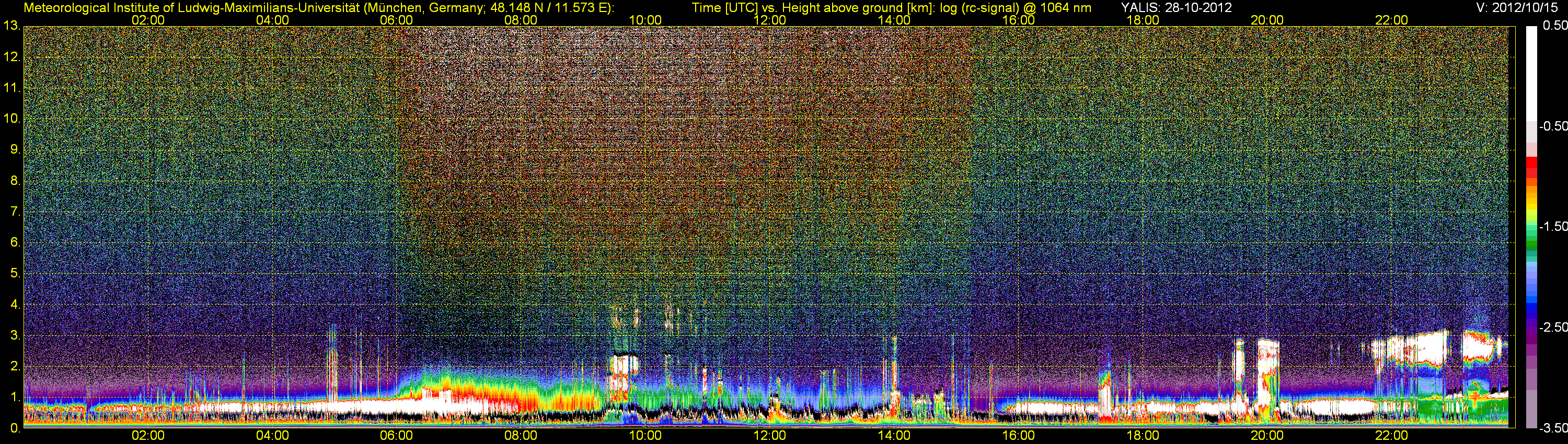
Task: Select the 04:00 label on the top time axis
Action: click(272, 20)
